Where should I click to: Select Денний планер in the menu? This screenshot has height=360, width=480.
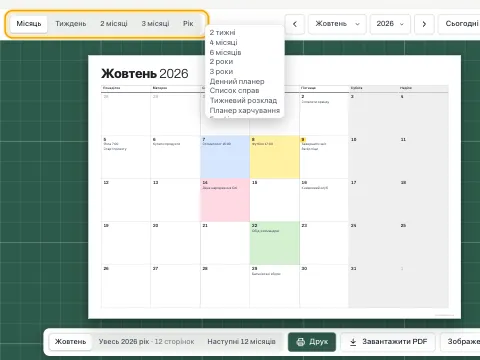[x=237, y=81]
